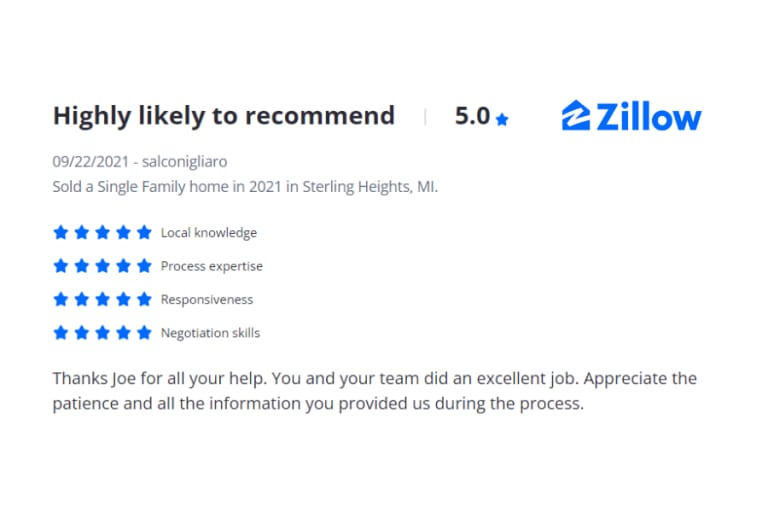Click fifth star in Local knowledge row

(144, 232)
